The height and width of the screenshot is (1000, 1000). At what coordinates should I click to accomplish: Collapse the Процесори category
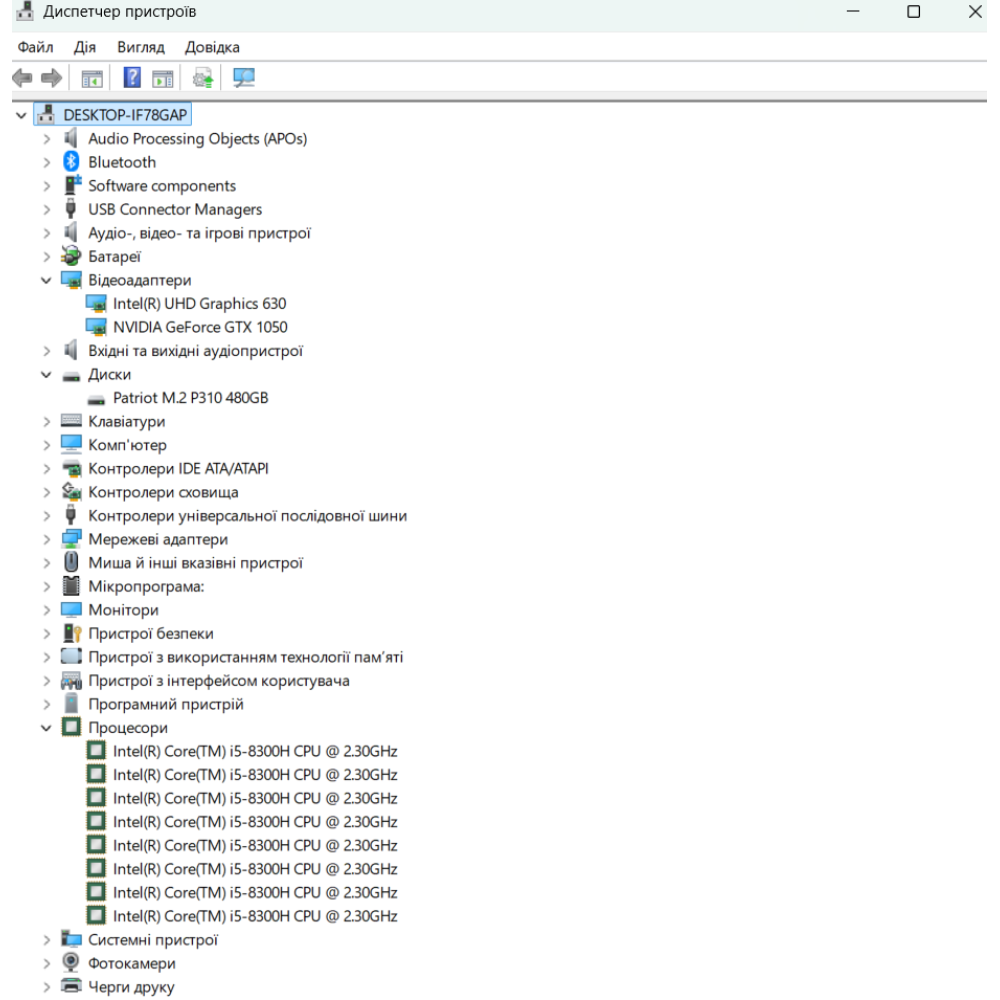coord(46,728)
